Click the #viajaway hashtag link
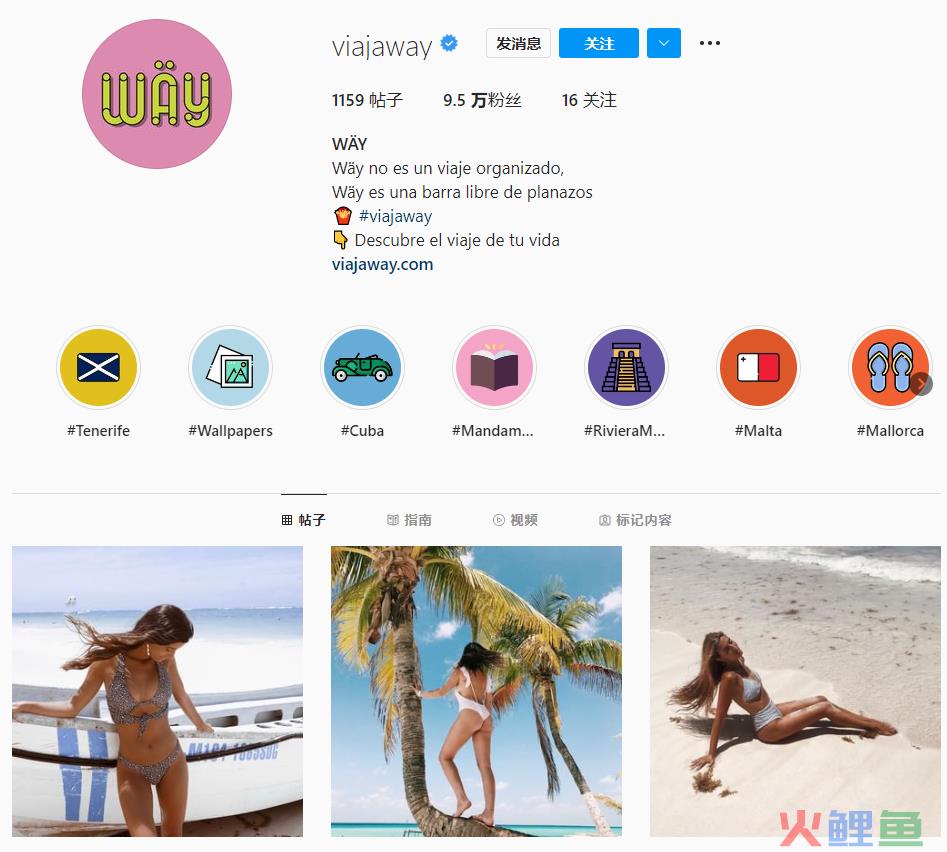 [396, 216]
